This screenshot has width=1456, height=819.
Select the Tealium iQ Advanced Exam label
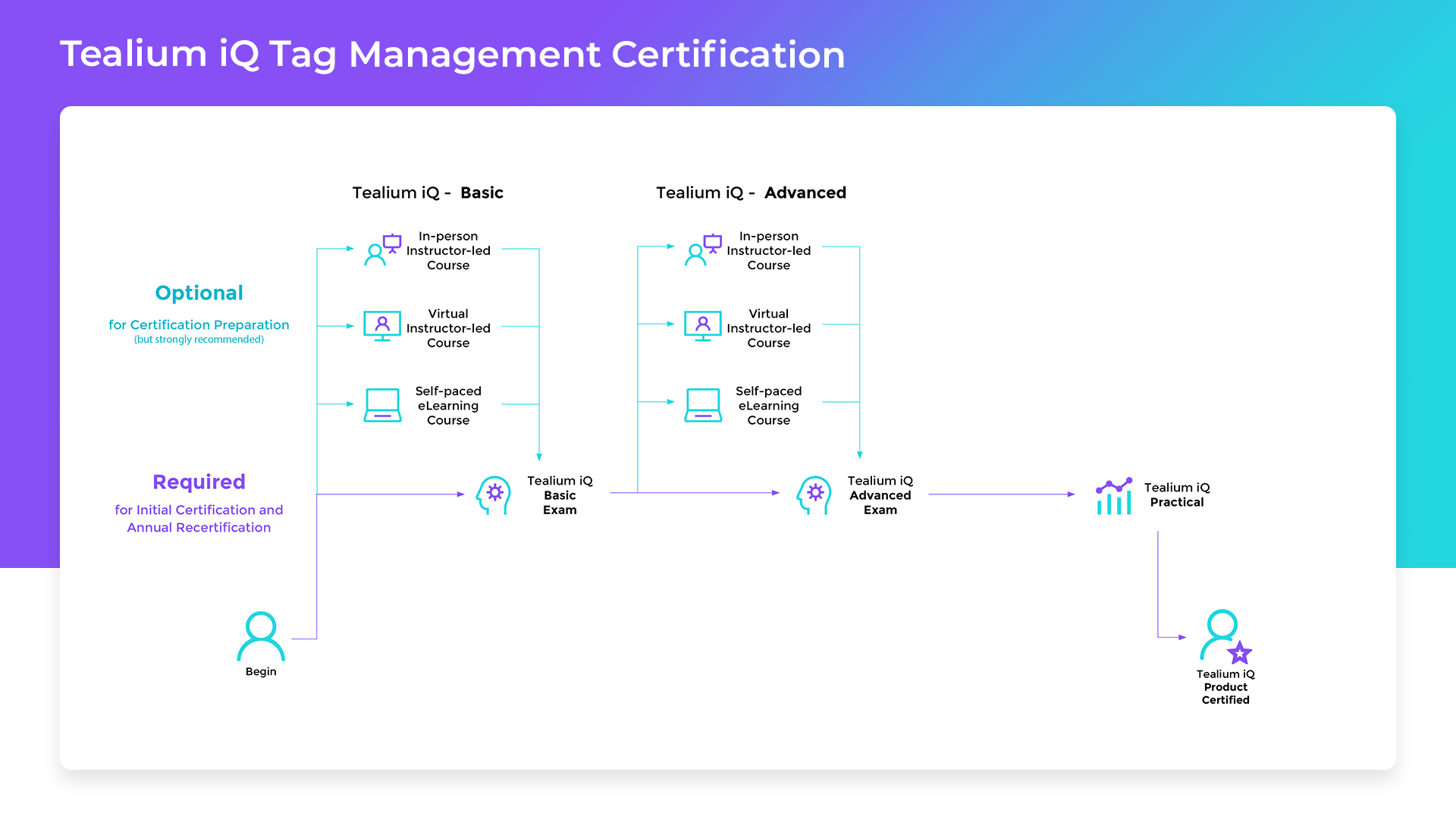pos(880,495)
